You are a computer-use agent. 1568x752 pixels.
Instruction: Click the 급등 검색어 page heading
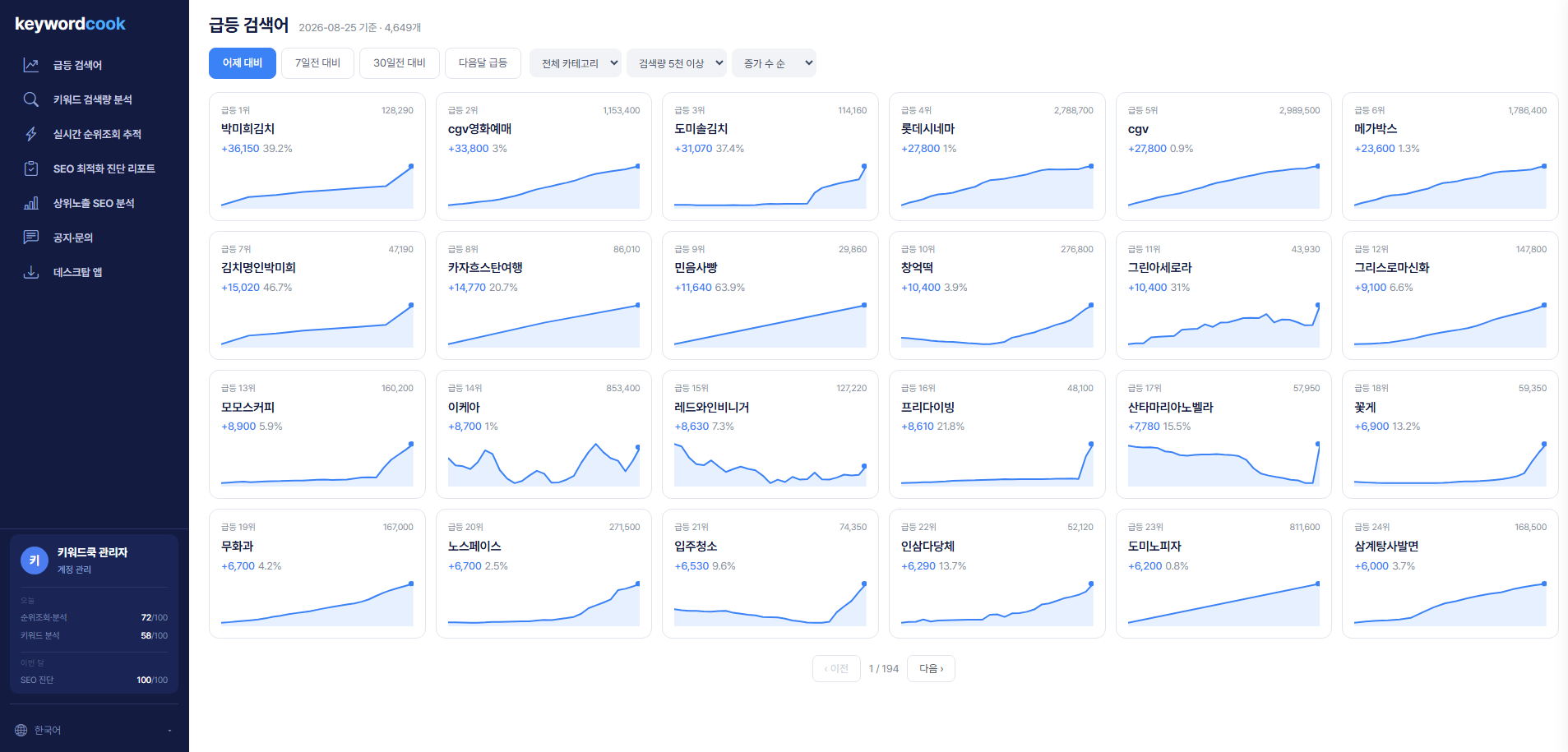click(248, 25)
